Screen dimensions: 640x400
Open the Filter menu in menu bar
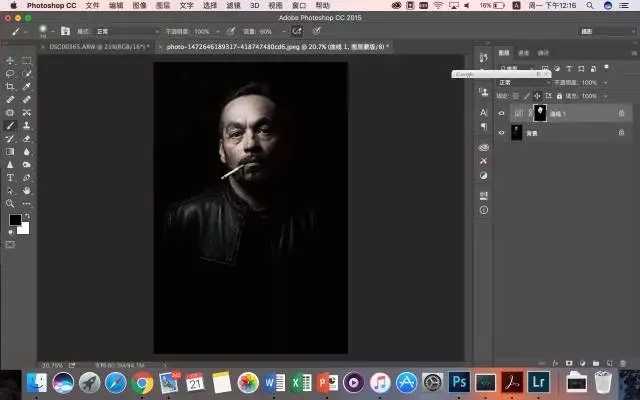[233, 5]
